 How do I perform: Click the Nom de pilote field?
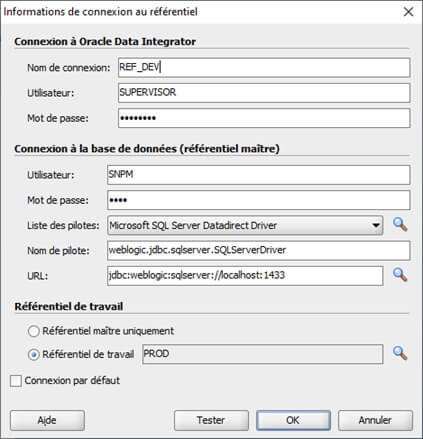259,250
